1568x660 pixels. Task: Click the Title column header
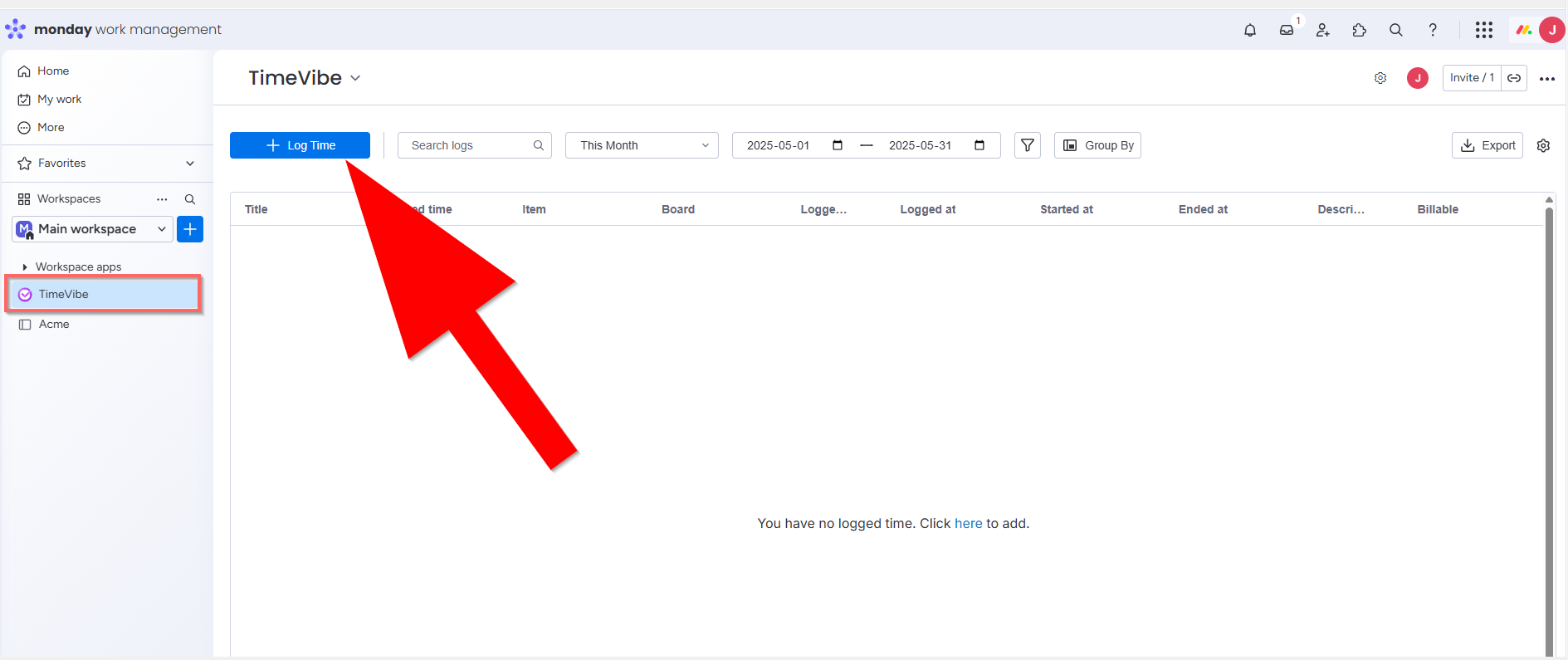click(x=256, y=209)
